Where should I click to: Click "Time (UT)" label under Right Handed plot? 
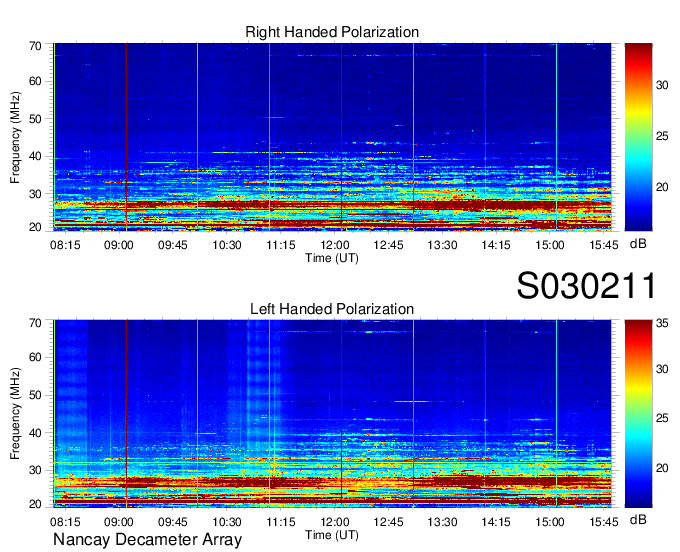point(332,258)
